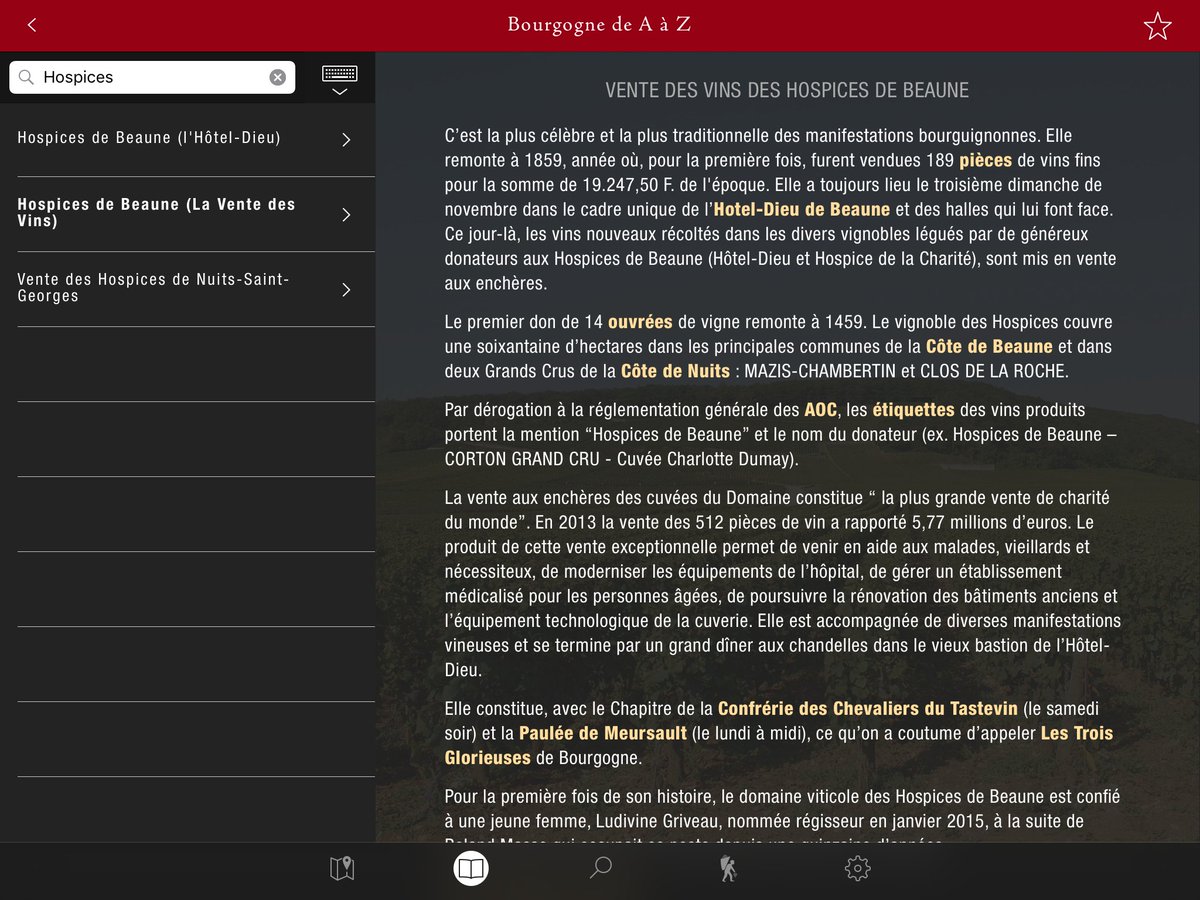Select the open book glossary icon
The width and height of the screenshot is (1200, 900).
(470, 868)
